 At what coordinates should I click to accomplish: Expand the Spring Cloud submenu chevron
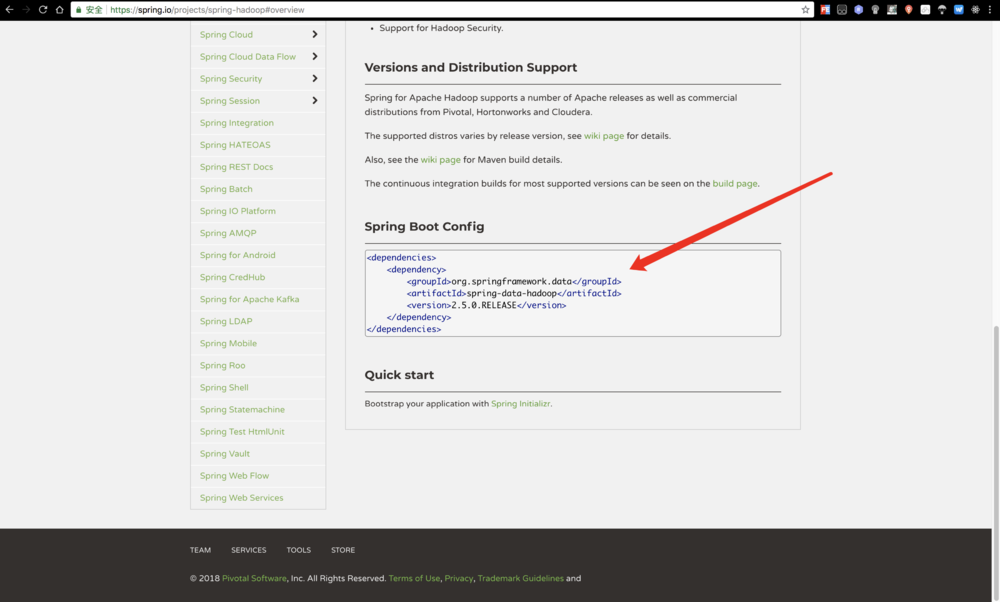click(314, 34)
